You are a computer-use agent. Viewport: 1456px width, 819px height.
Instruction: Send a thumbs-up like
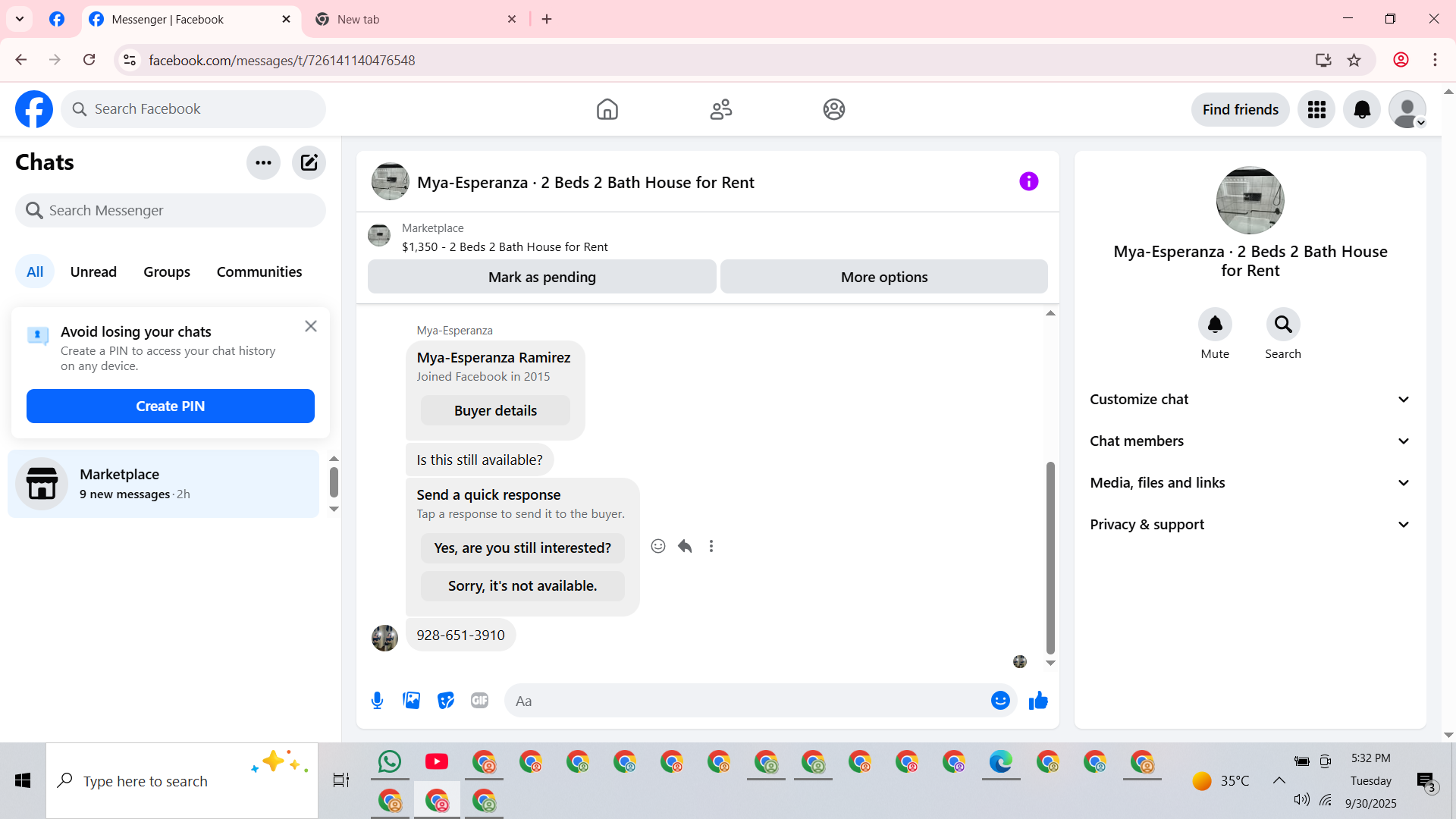(x=1038, y=701)
